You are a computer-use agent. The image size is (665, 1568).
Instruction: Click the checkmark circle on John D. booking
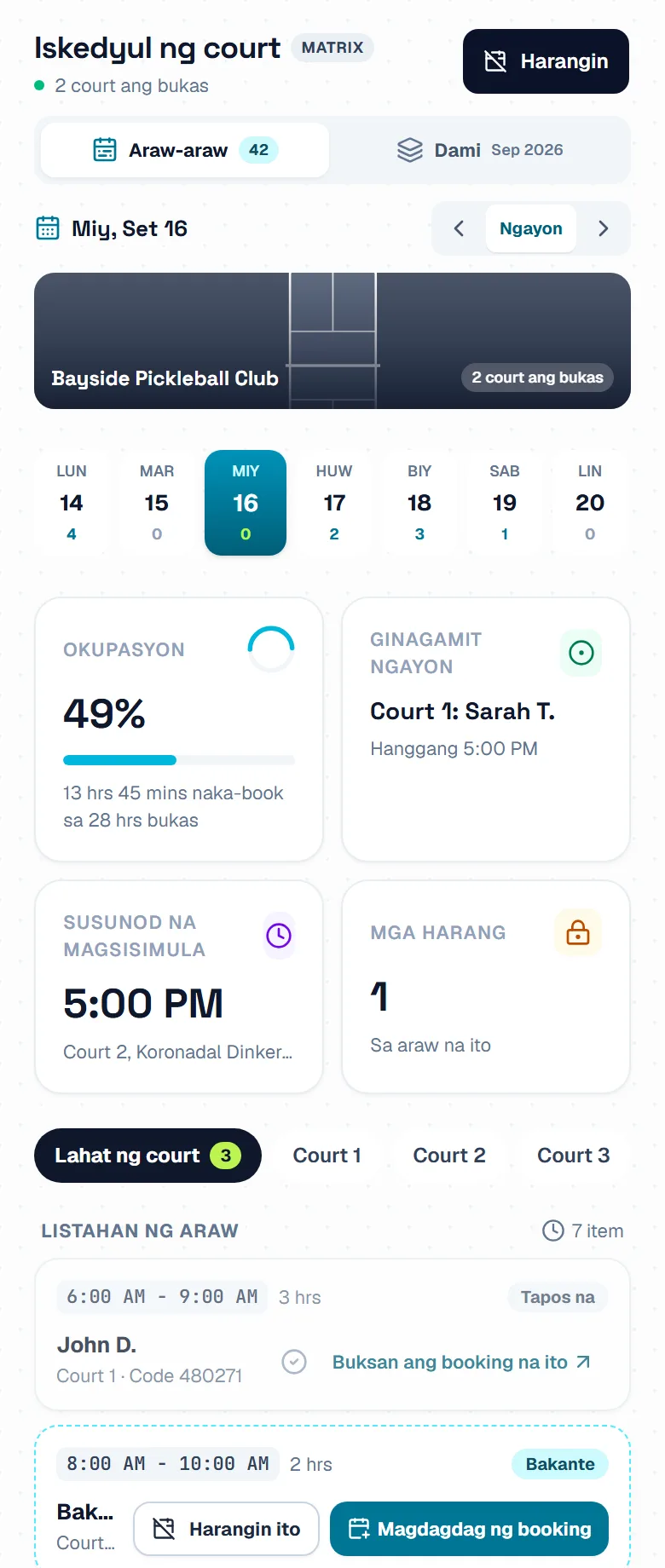click(x=294, y=1362)
